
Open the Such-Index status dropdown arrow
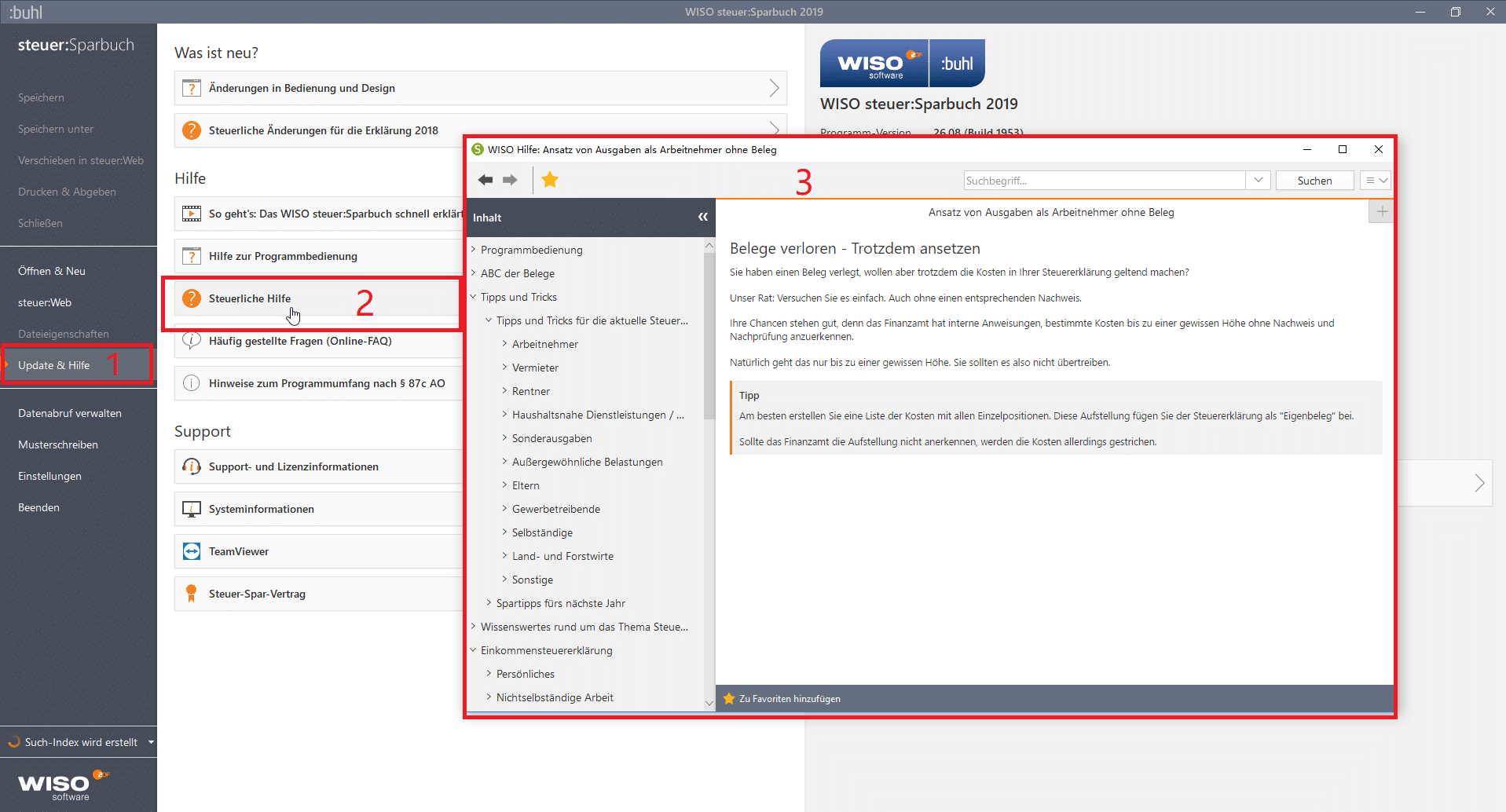point(151,742)
